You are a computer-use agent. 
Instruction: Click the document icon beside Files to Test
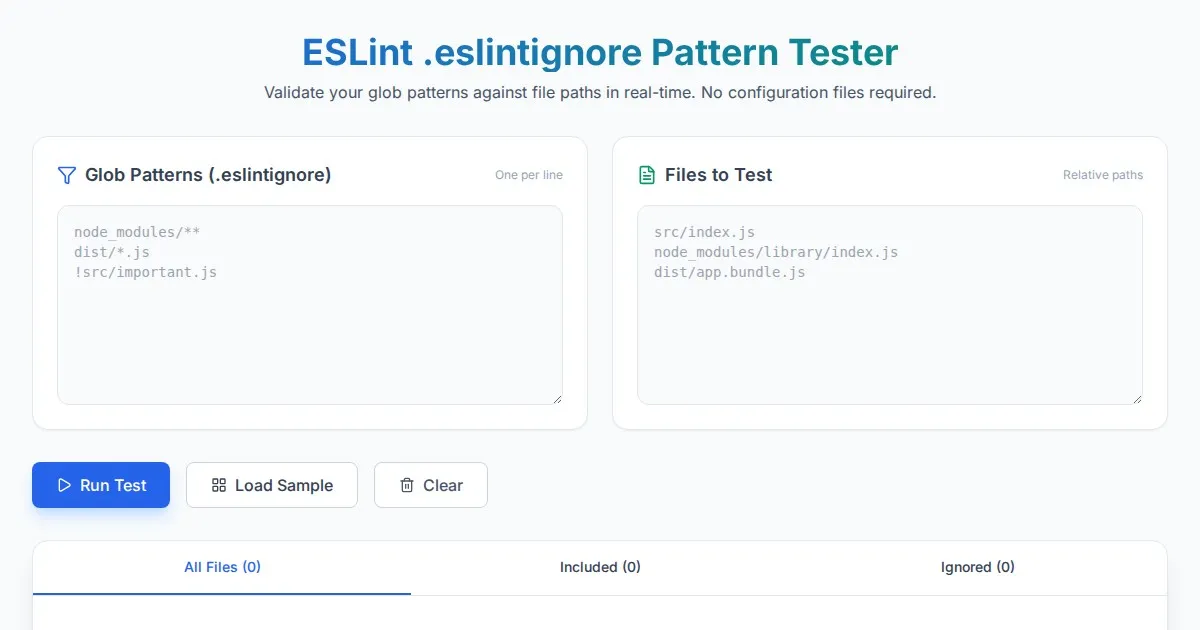point(647,175)
